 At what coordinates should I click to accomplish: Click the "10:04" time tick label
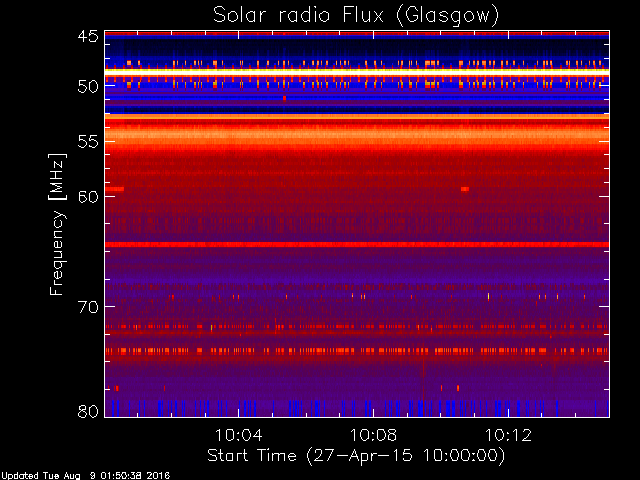239,435
